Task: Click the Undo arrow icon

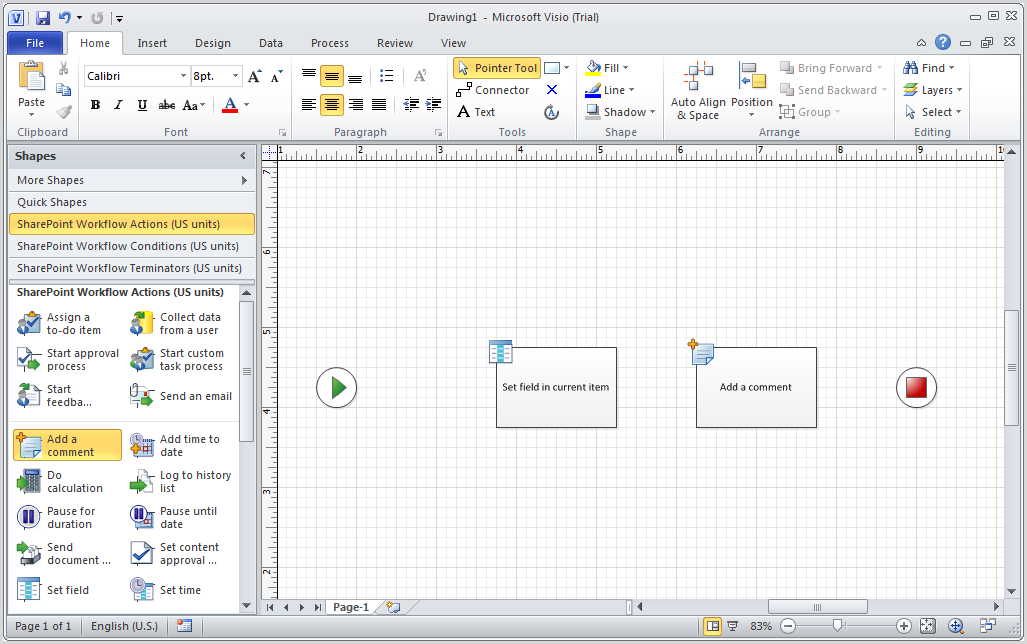Action: (65, 18)
